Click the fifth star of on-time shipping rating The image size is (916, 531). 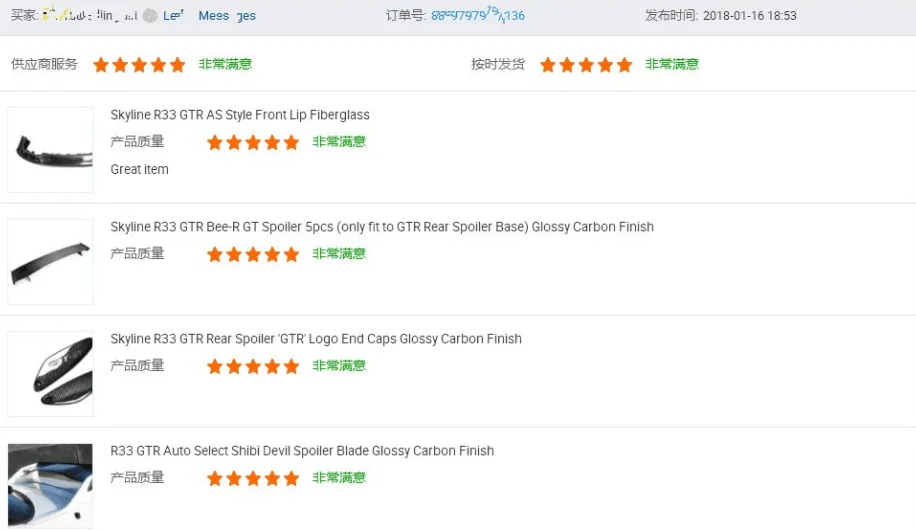pyautogui.click(x=625, y=65)
